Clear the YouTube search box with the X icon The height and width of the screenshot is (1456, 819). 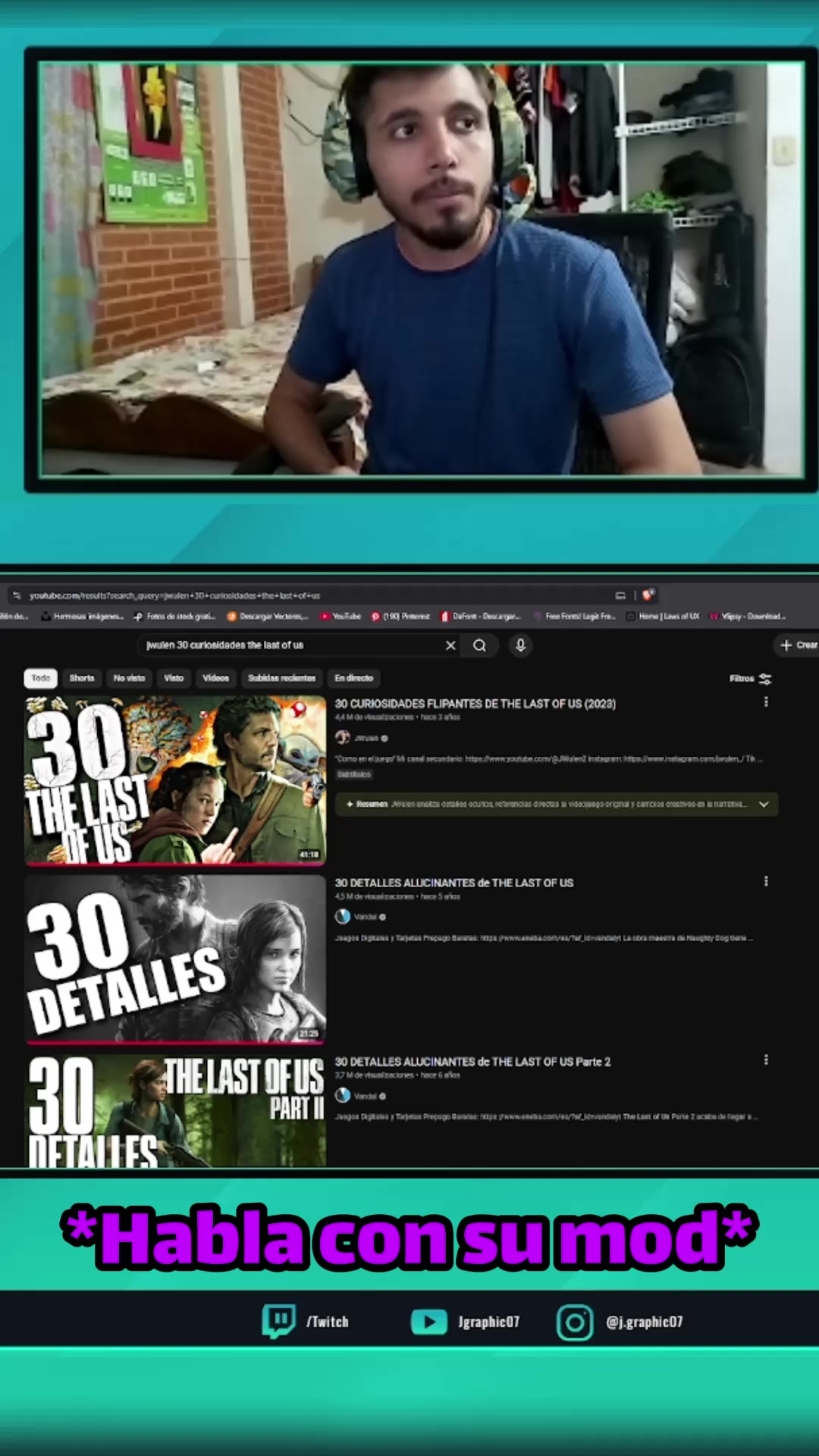point(450,645)
